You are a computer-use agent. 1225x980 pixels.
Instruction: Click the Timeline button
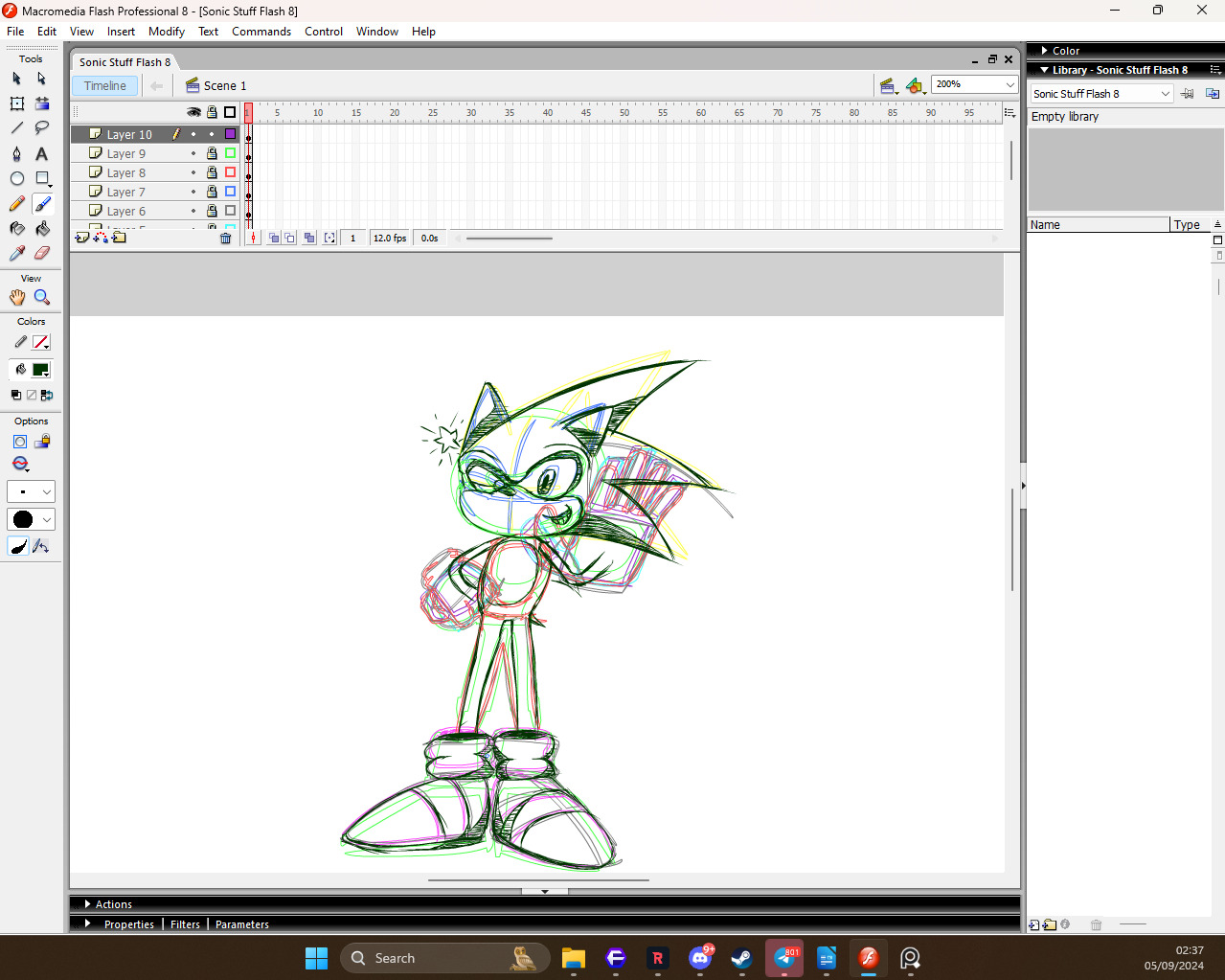coord(104,85)
